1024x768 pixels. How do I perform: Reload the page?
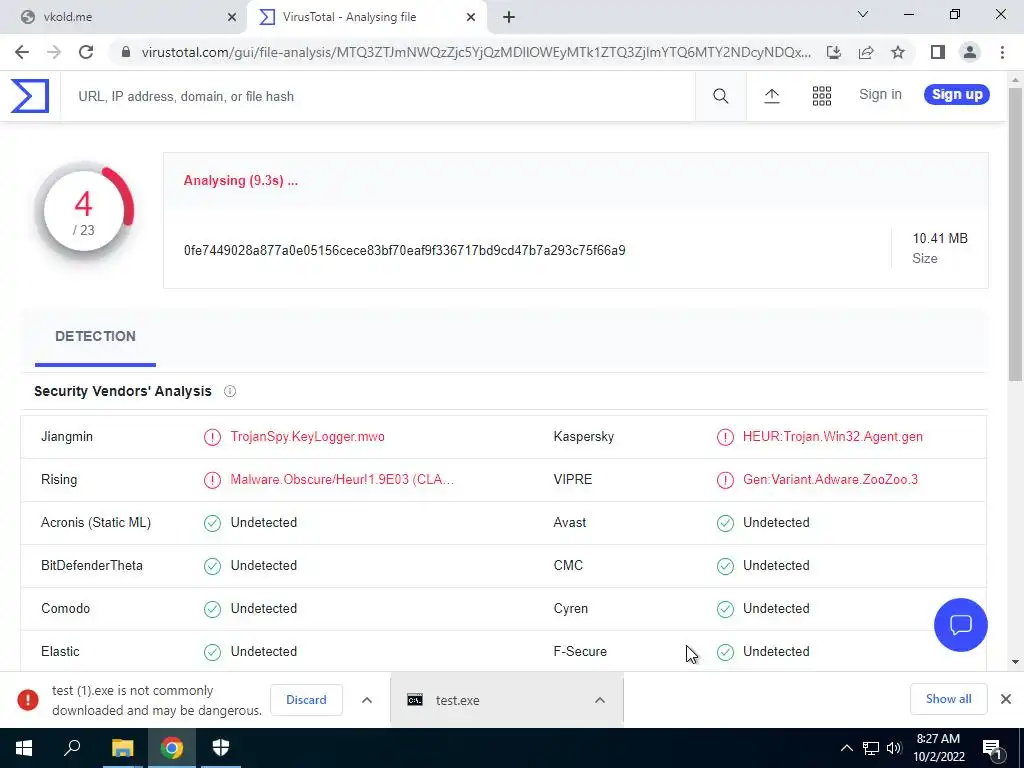[x=86, y=52]
